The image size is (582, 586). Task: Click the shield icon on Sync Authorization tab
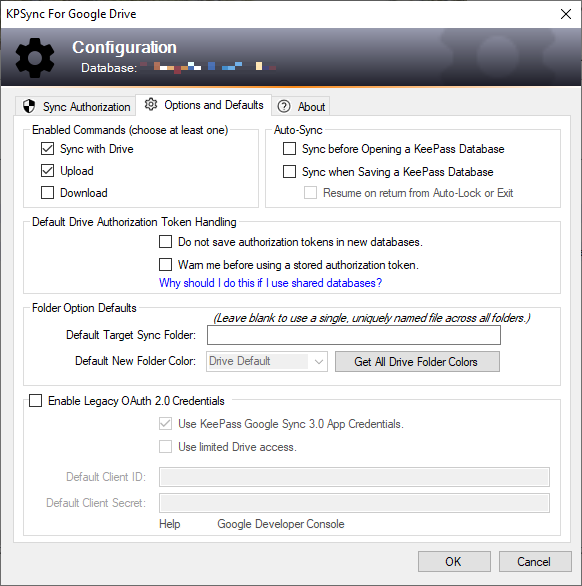click(29, 106)
